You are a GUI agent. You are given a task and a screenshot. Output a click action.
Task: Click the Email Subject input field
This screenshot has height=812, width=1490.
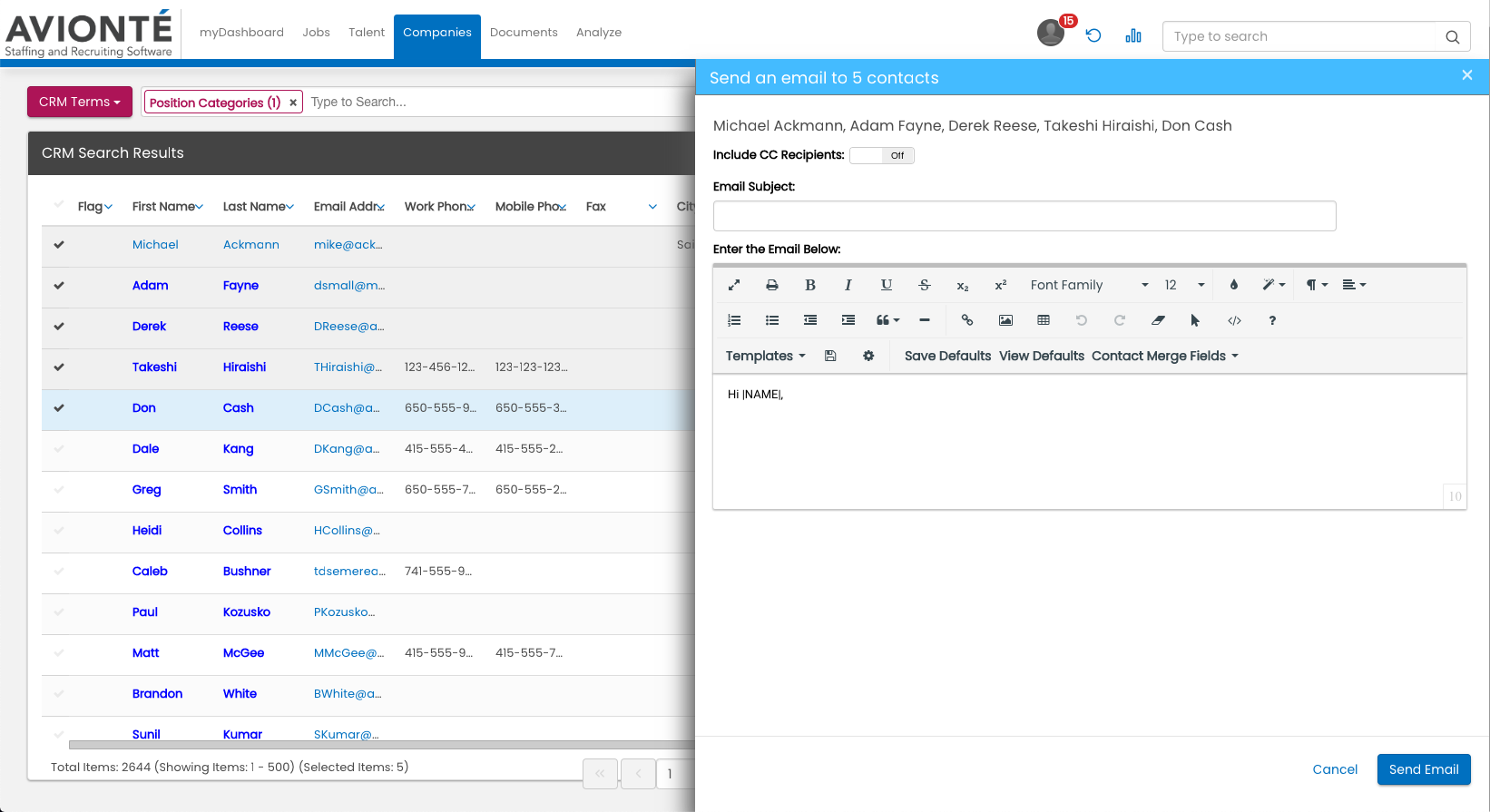tap(1024, 216)
